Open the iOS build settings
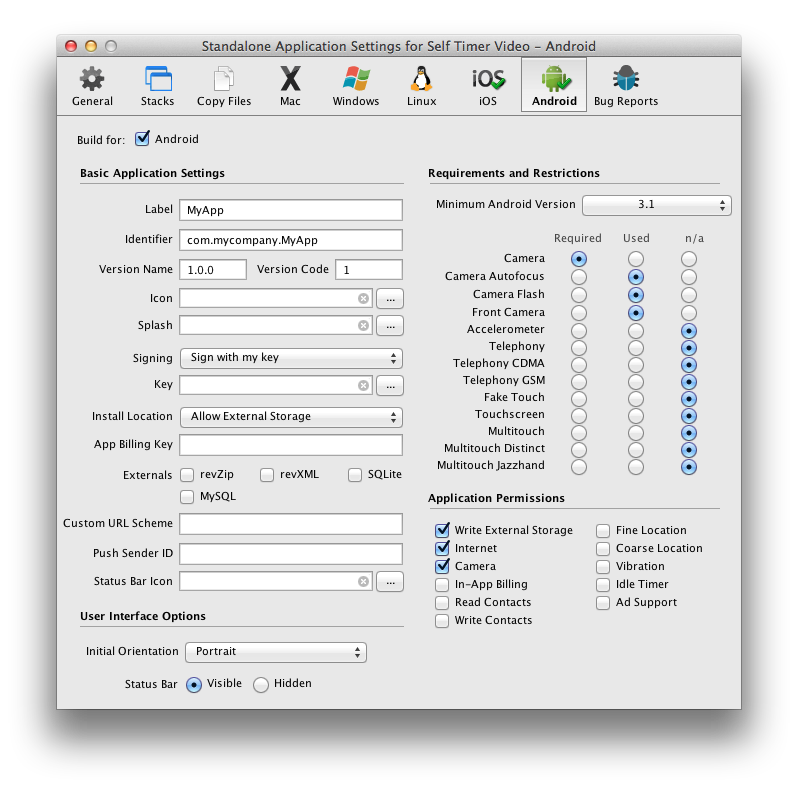The image size is (798, 788). click(488, 85)
